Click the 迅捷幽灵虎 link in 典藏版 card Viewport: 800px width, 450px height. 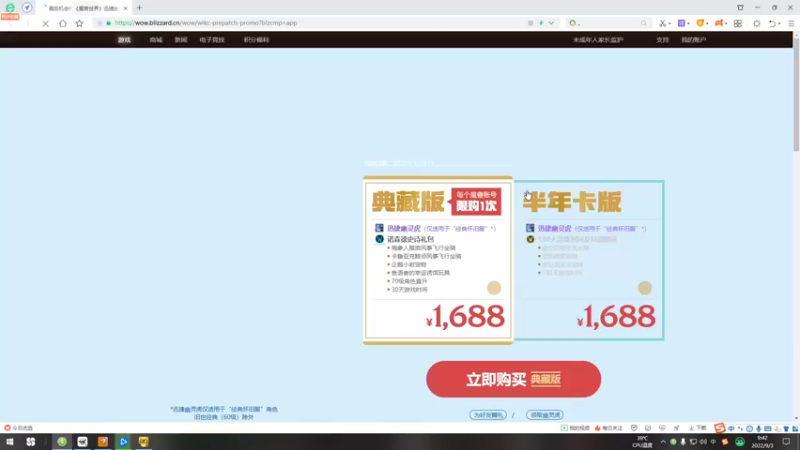[404, 229]
